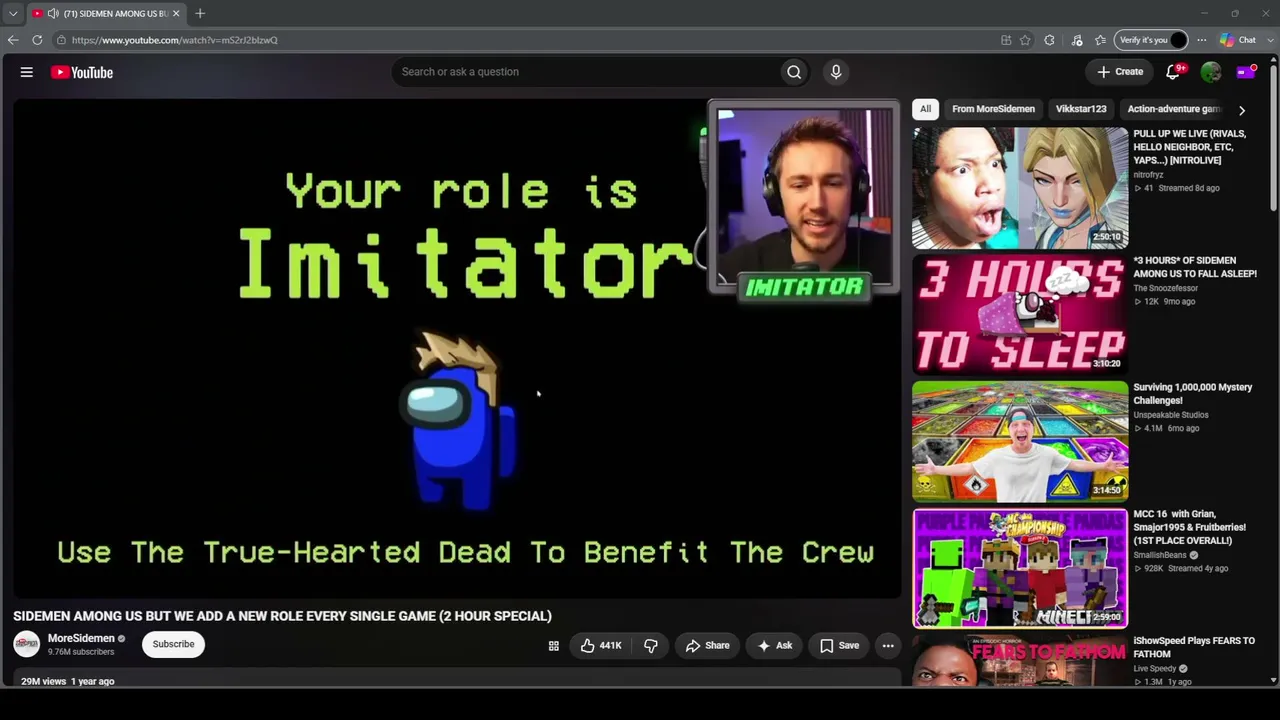Click the nitrofryz channel name
This screenshot has width=1280, height=720.
[1149, 175]
